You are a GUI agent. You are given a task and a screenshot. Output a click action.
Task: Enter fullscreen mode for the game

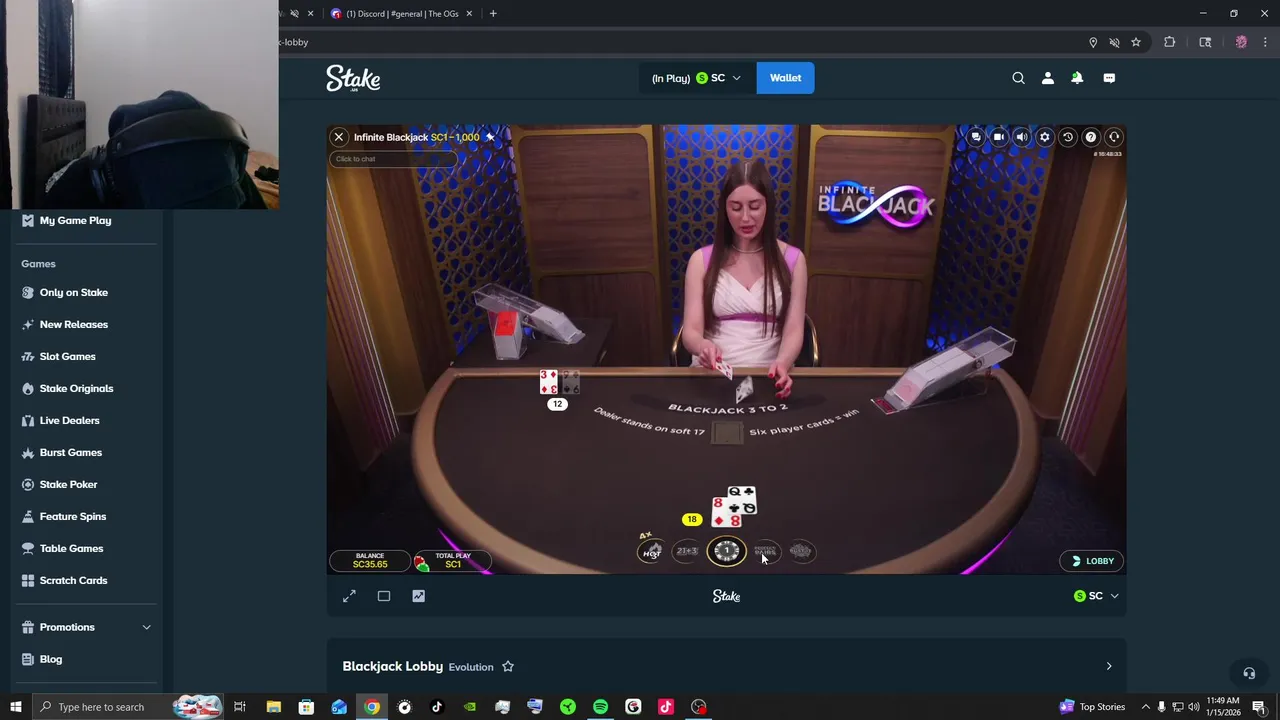coord(349,596)
